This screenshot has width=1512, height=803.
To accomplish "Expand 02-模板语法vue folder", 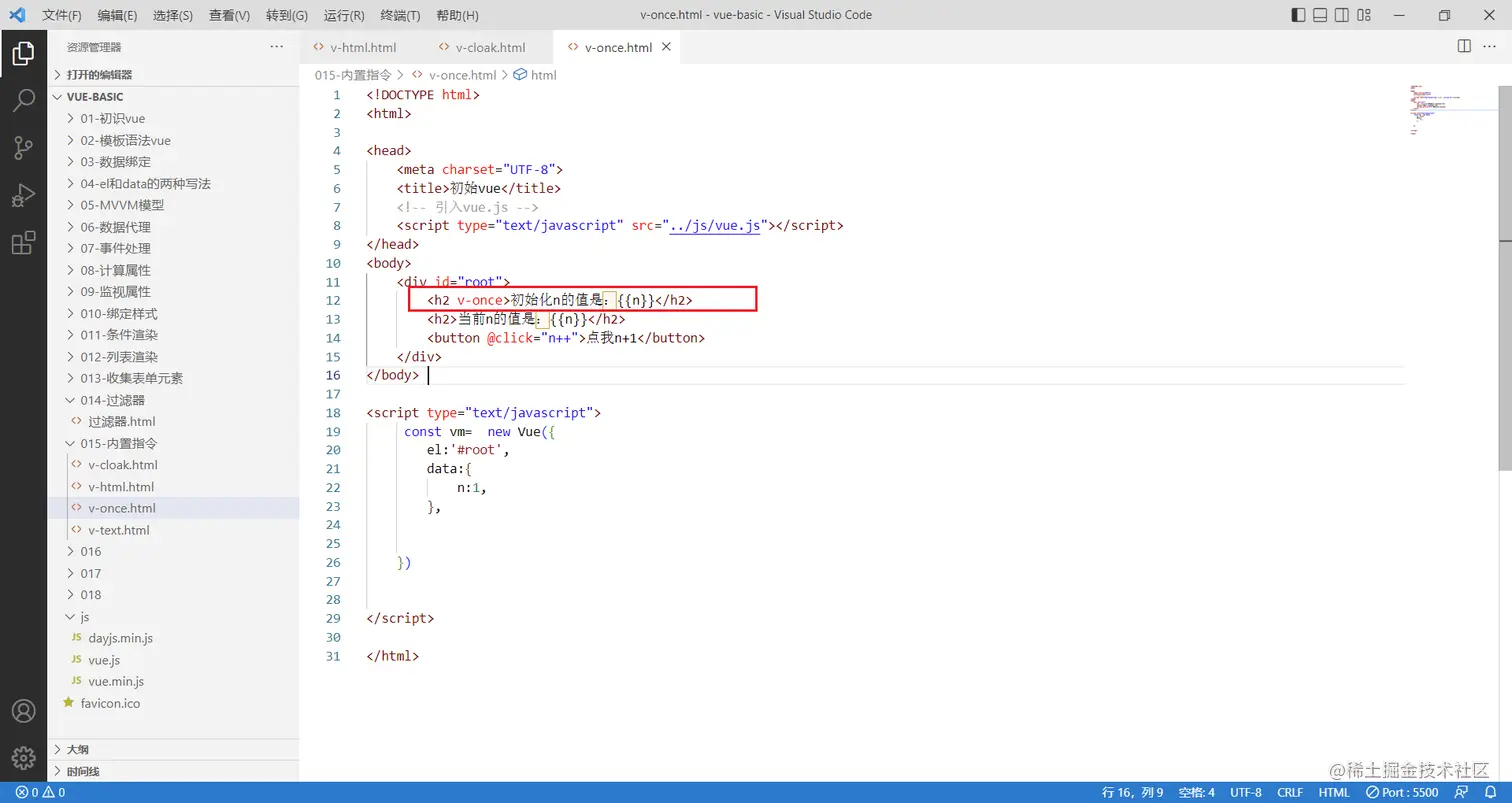I will 174,140.
